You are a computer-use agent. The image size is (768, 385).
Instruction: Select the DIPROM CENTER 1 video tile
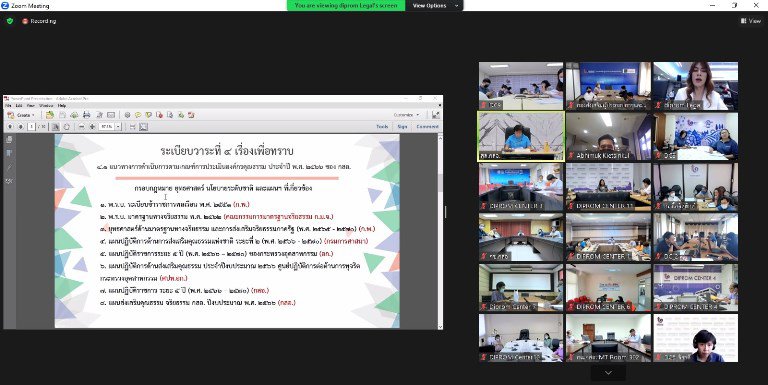coord(608,237)
